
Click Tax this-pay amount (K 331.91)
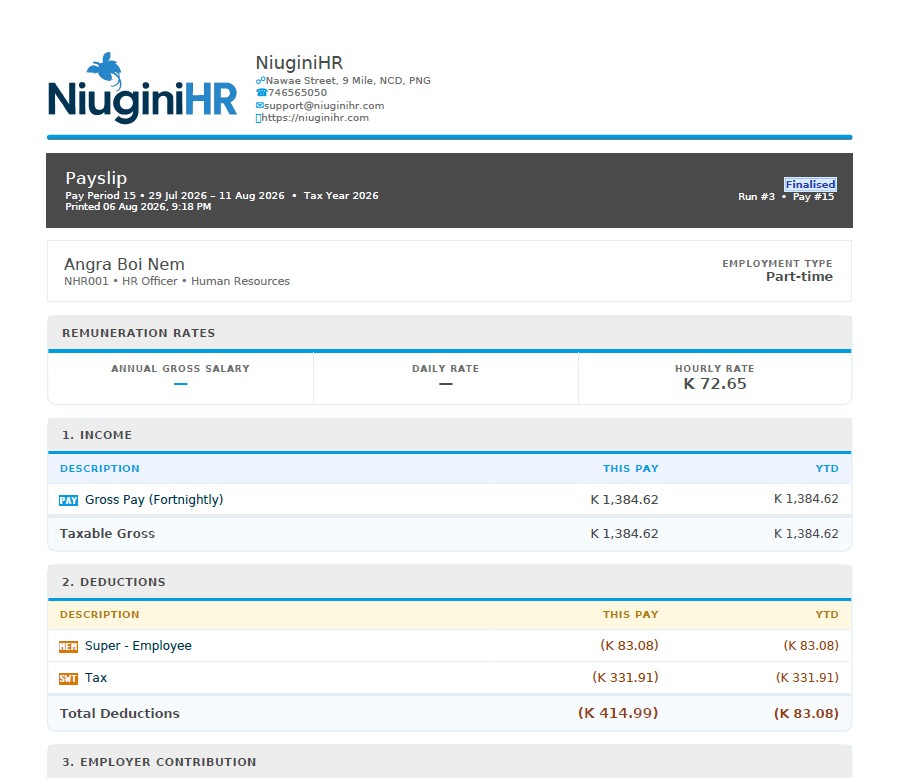625,678
